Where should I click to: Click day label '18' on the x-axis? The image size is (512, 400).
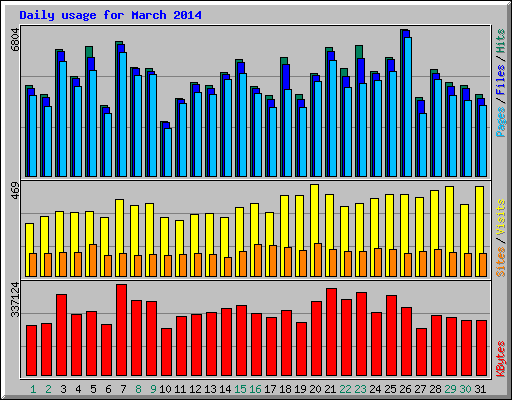coord(285,389)
